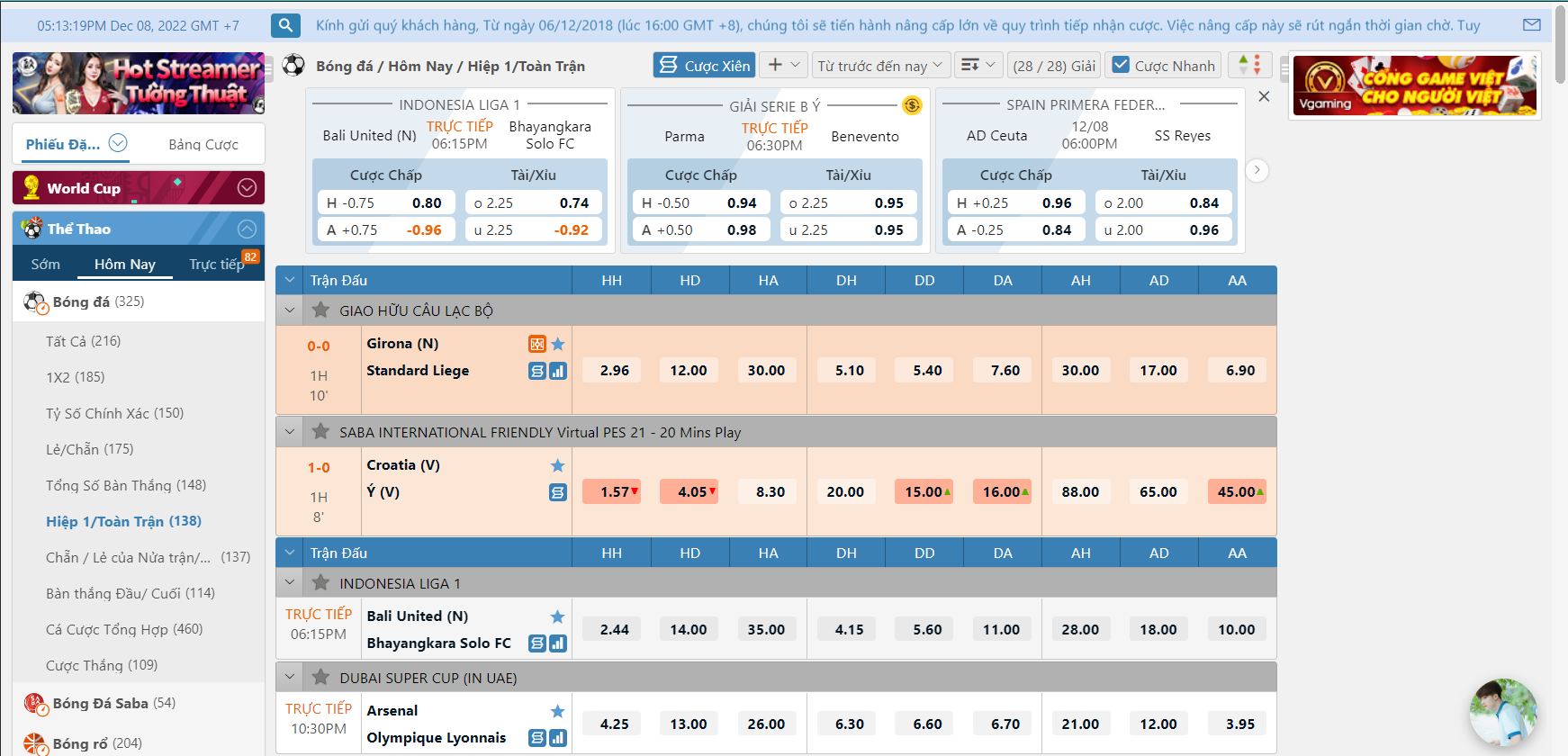This screenshot has height=756, width=1568.
Task: Switch to the Trực tiếp tab
Action: 216,264
